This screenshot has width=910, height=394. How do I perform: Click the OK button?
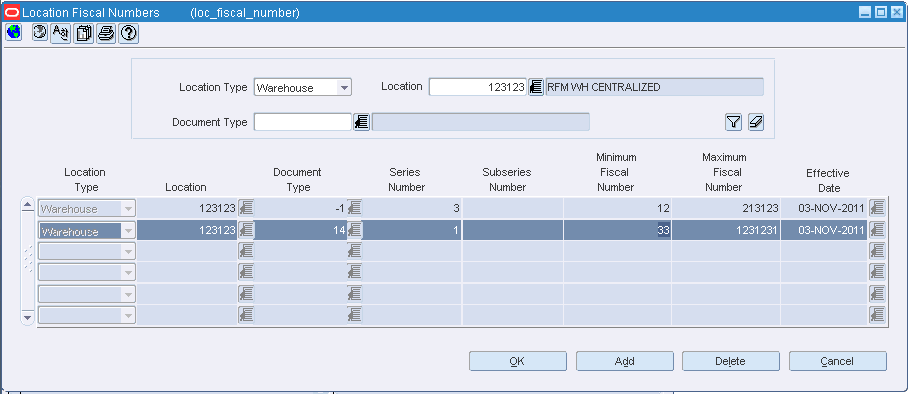[517, 361]
